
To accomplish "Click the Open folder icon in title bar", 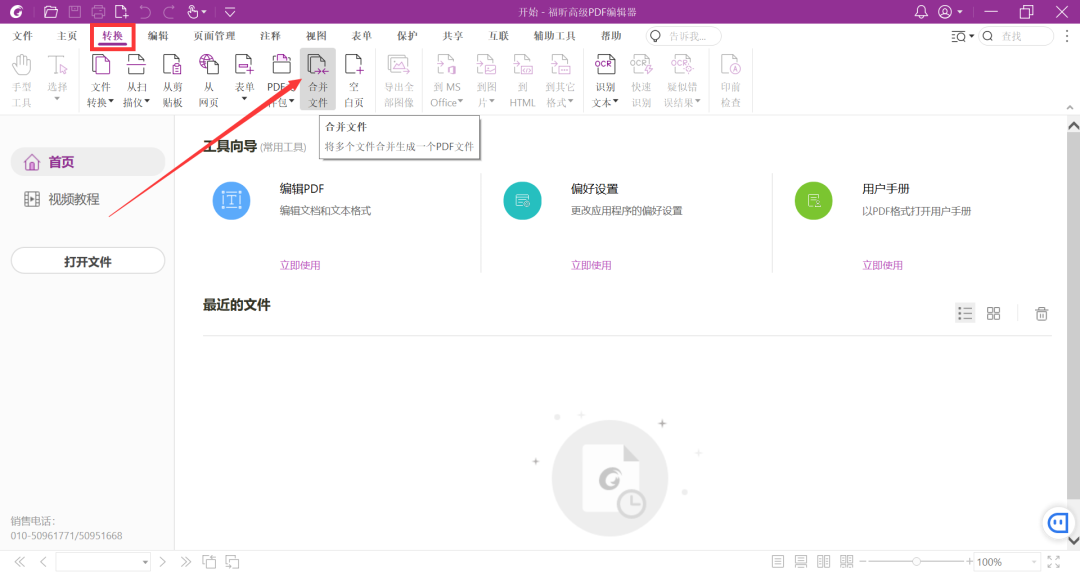I will (50, 12).
